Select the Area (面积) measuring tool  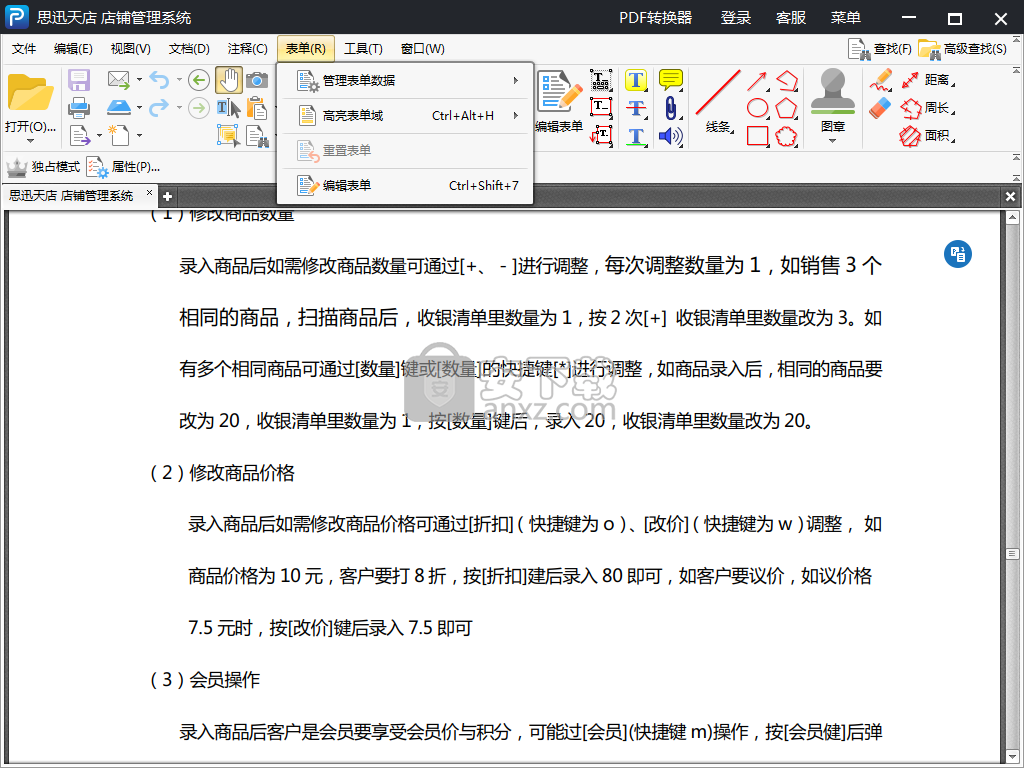(928, 136)
